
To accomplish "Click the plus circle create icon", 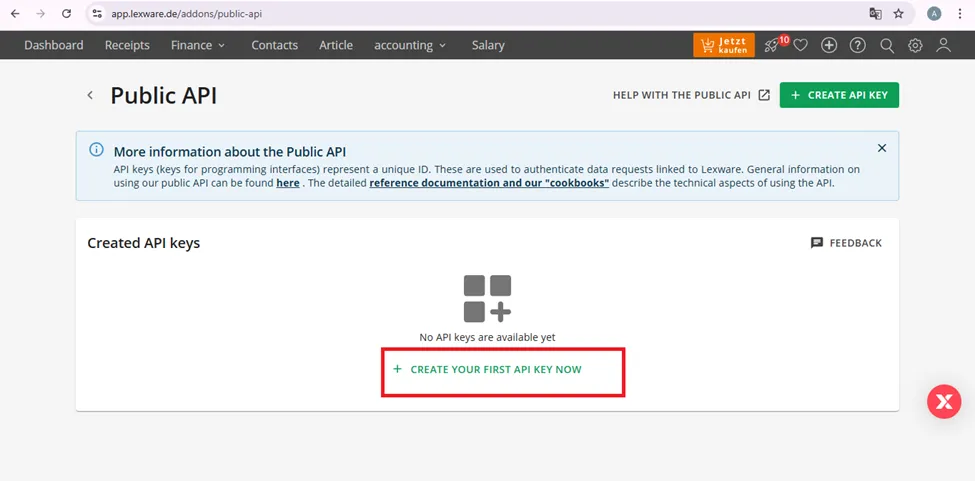I will click(829, 45).
